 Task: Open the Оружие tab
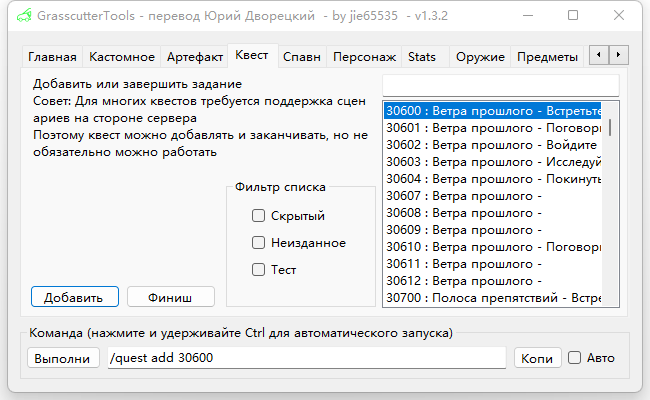pos(480,57)
